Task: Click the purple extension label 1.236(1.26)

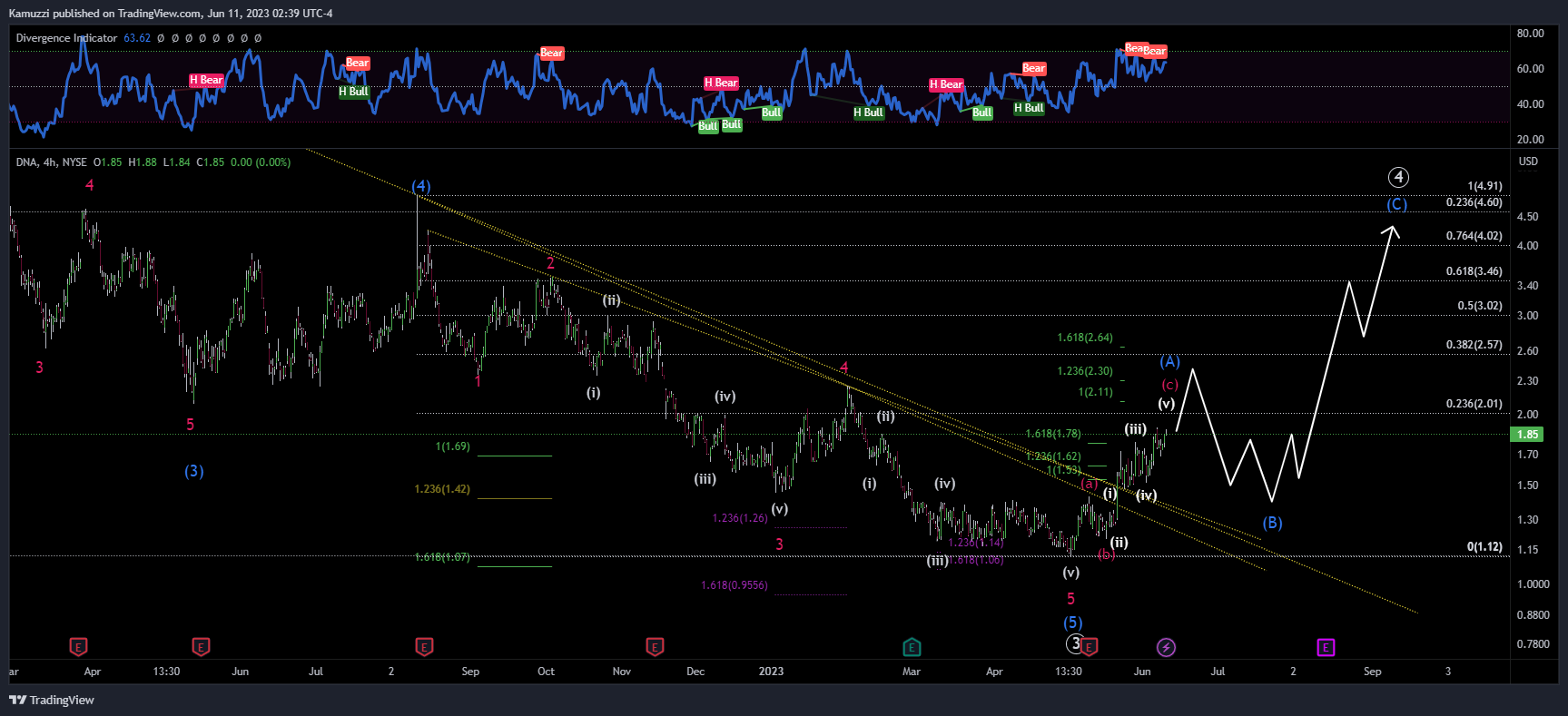Action: (740, 518)
